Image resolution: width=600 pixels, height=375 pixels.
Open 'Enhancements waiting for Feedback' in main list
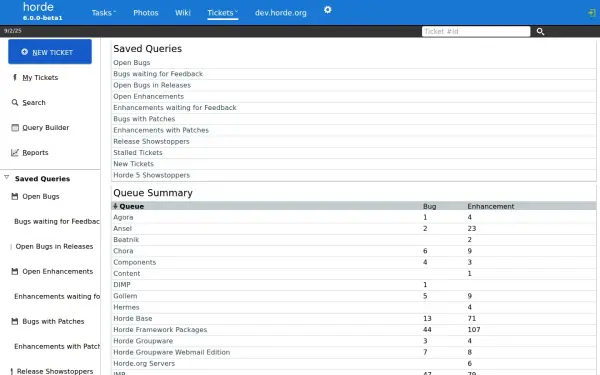(x=174, y=108)
